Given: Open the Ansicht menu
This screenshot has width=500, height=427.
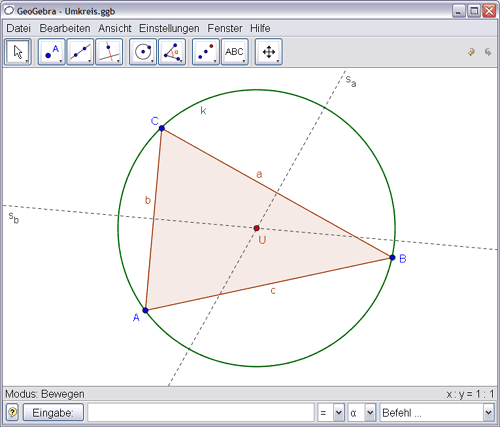Looking at the screenshot, I should click(x=115, y=28).
